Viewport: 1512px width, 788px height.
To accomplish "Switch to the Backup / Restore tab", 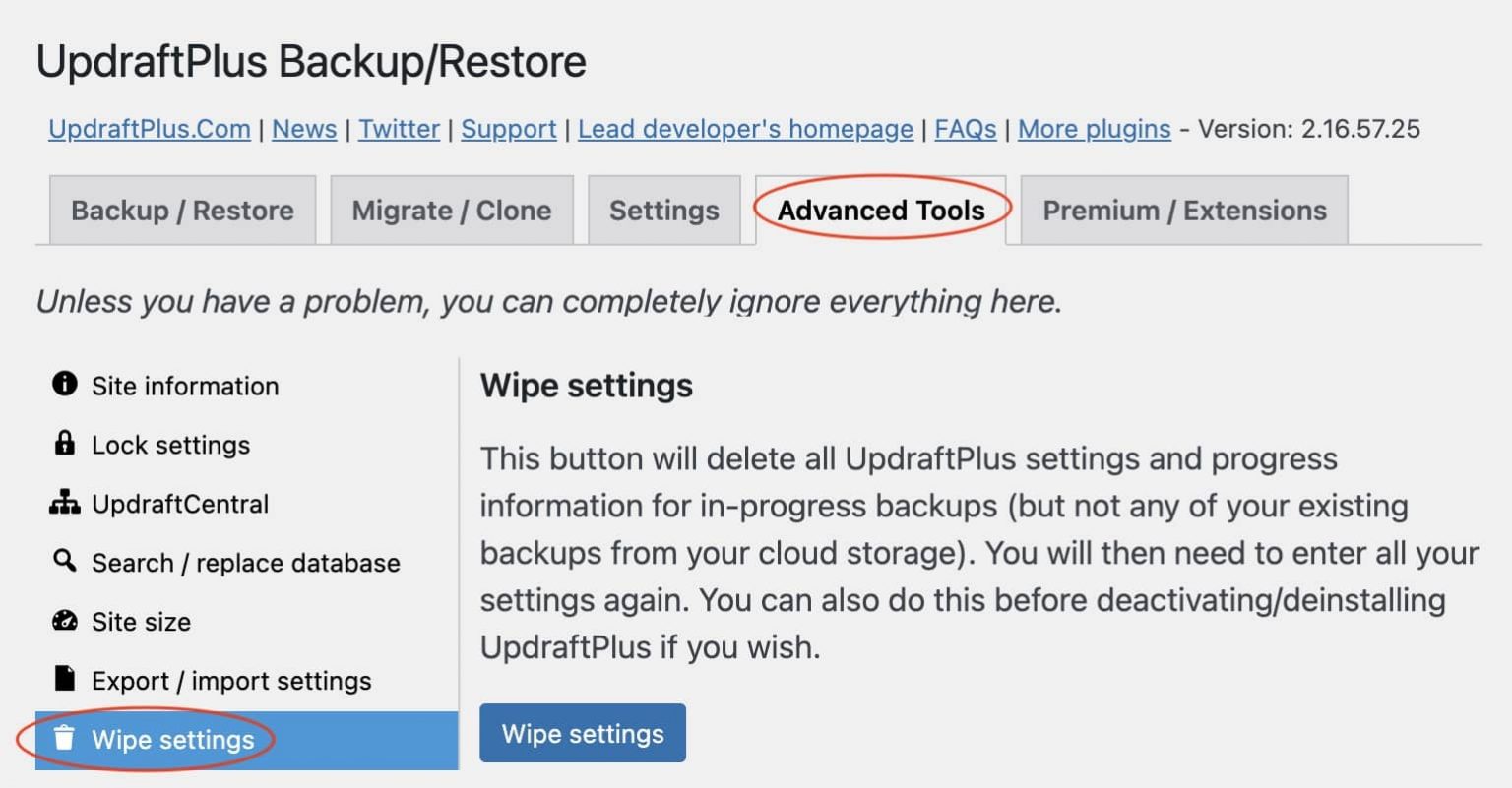I will [x=181, y=210].
